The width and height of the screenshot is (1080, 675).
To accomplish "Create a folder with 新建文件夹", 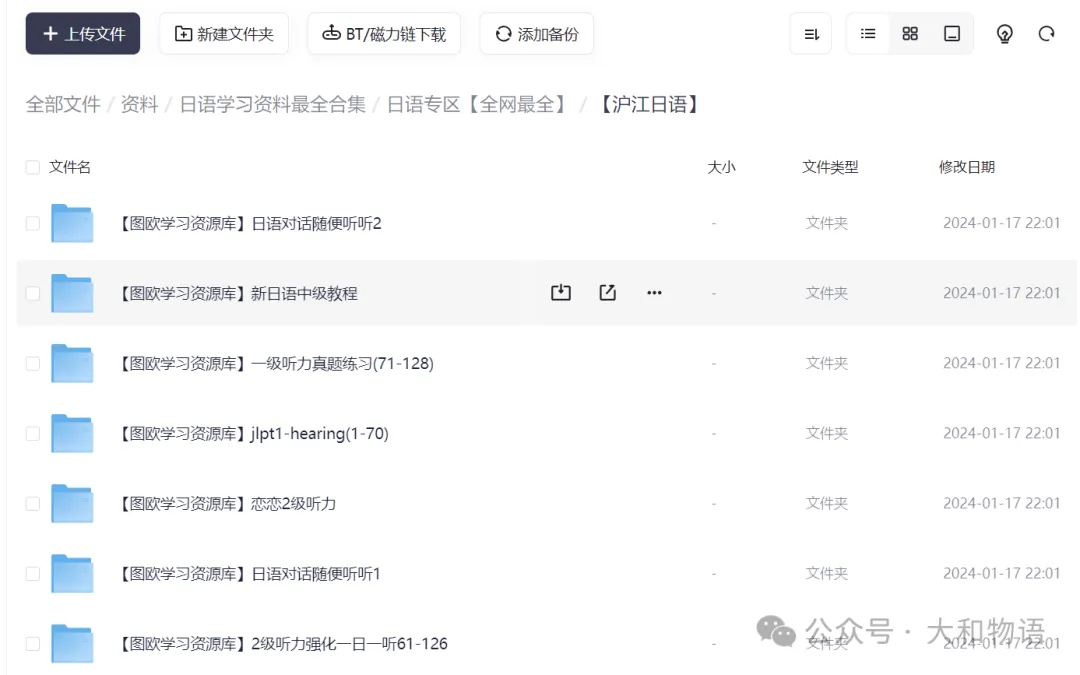I will click(224, 33).
